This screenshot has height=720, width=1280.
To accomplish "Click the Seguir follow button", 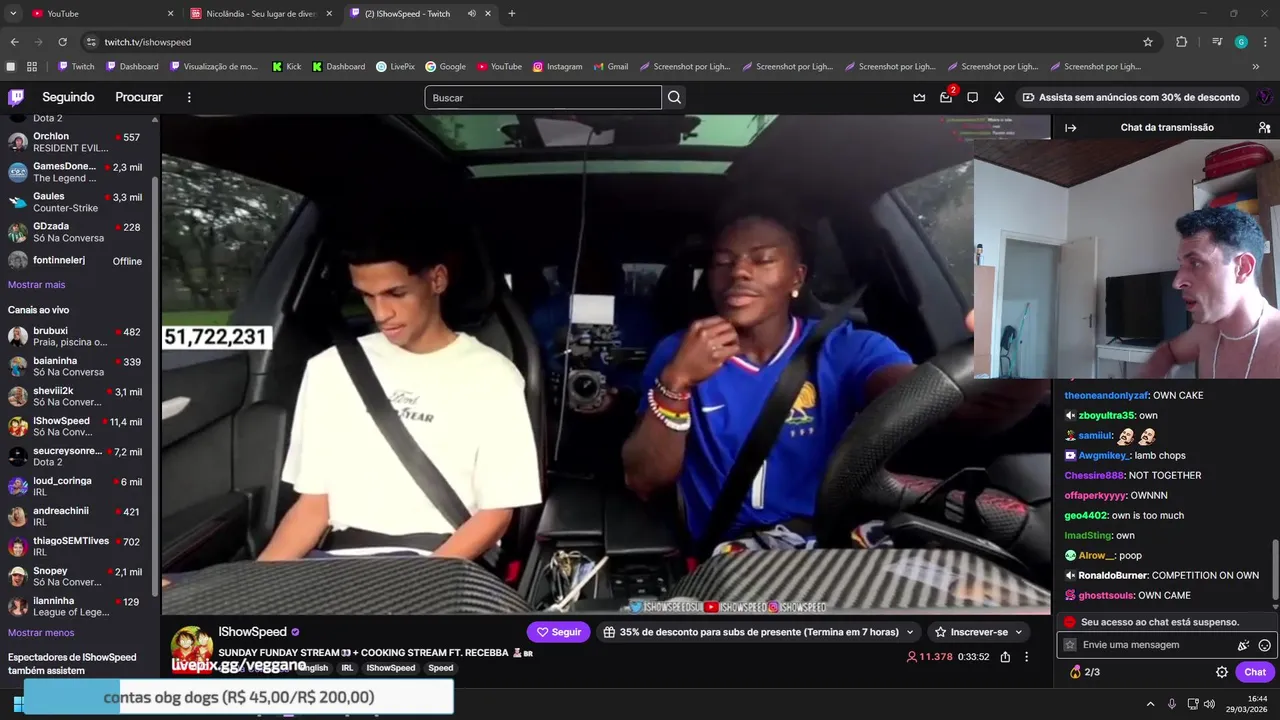I will point(558,632).
